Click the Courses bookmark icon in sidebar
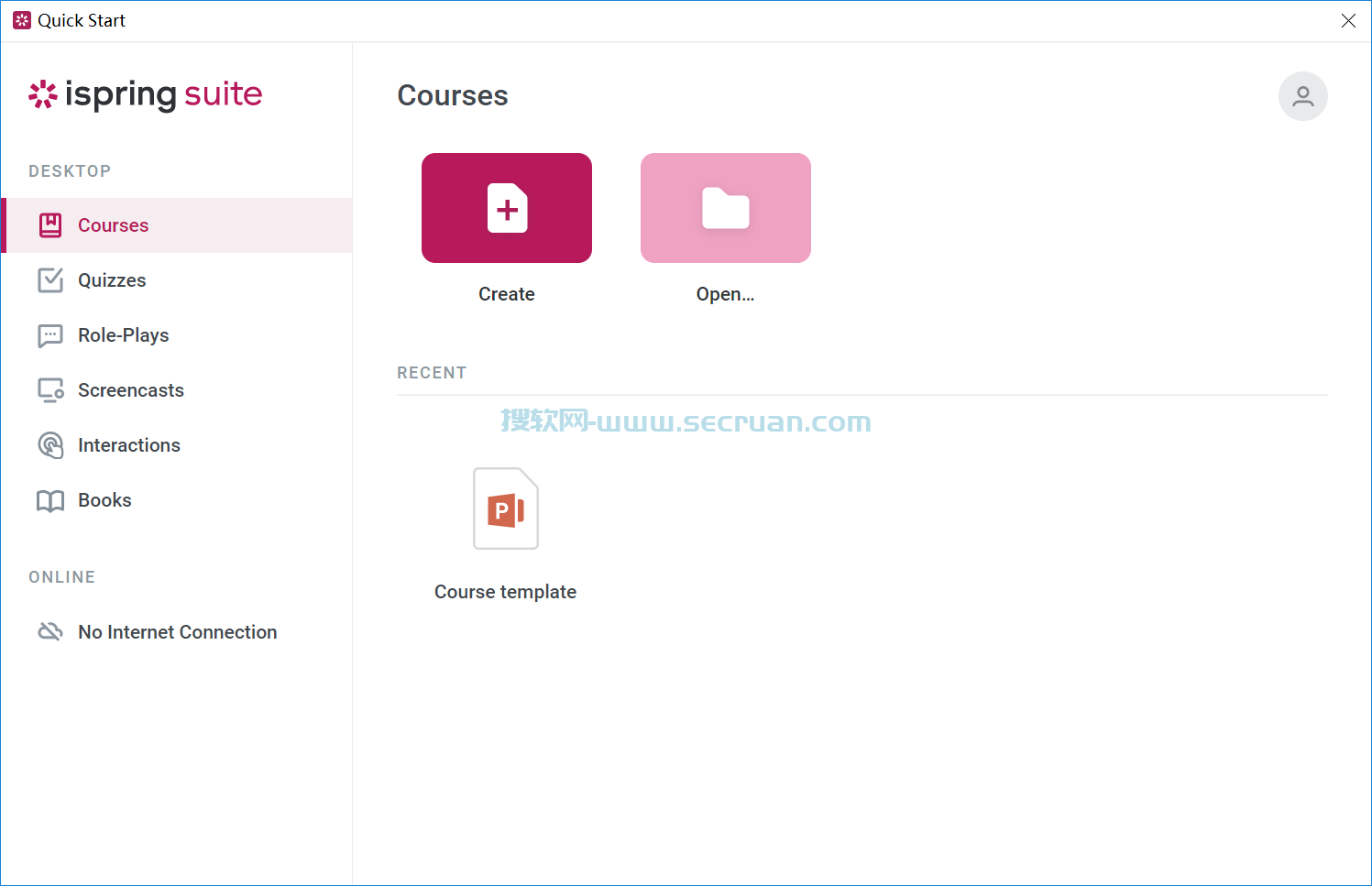Screen dimensions: 1372x886 50,225
